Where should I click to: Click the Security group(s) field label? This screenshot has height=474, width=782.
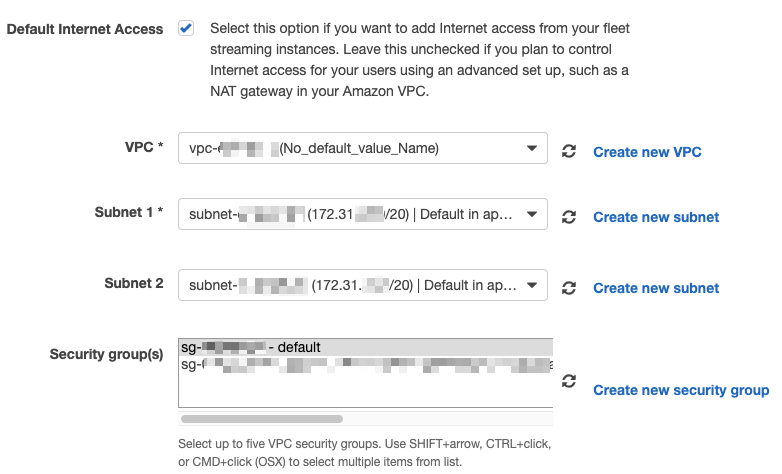click(x=107, y=355)
